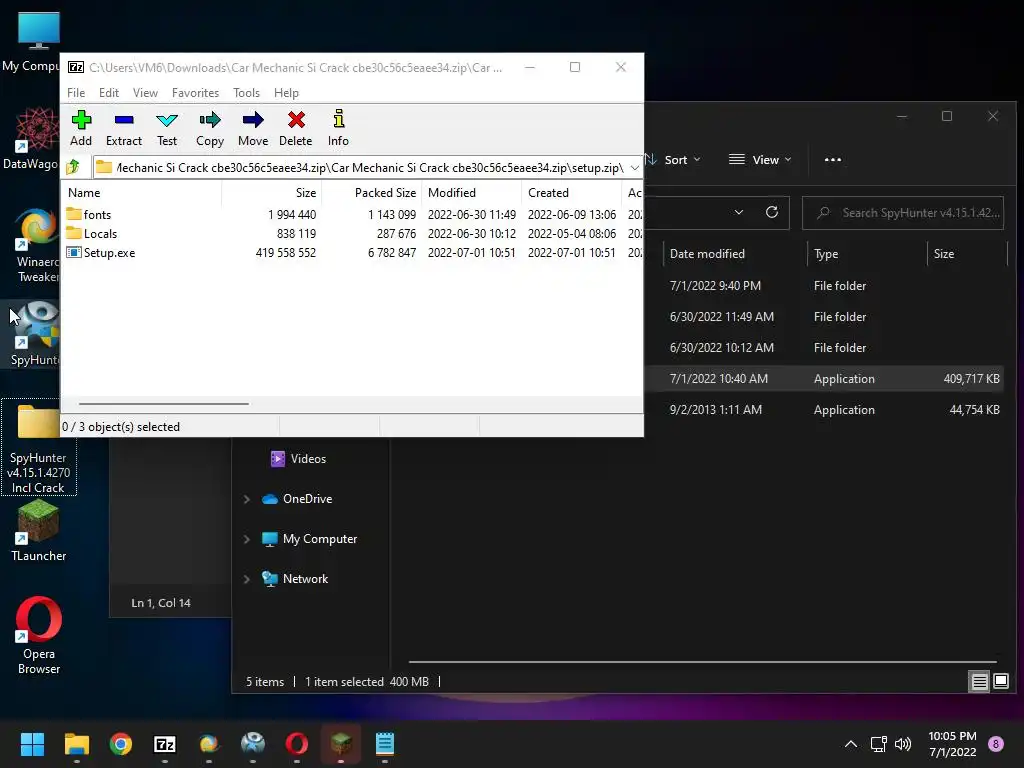
Task: Open the taskbar clock and calendar
Action: point(952,744)
